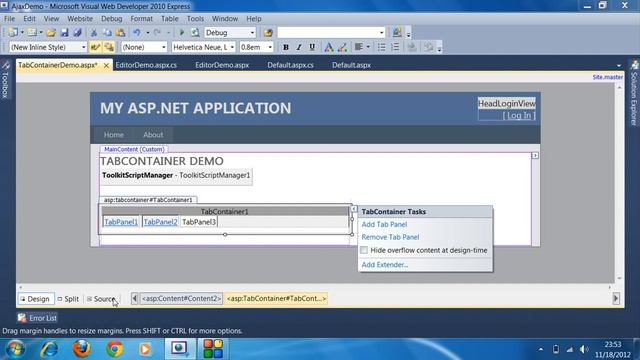Select the TabPanel3 tab header
This screenshot has height=360, width=640.
pyautogui.click(x=199, y=222)
